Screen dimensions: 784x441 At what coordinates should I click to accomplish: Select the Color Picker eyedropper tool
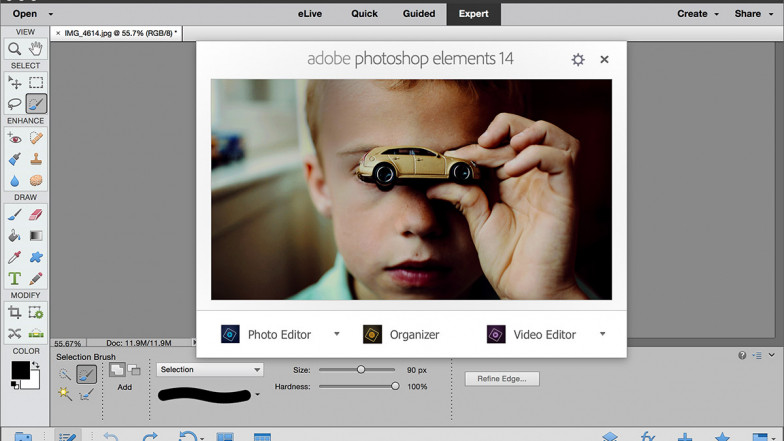tap(14, 257)
